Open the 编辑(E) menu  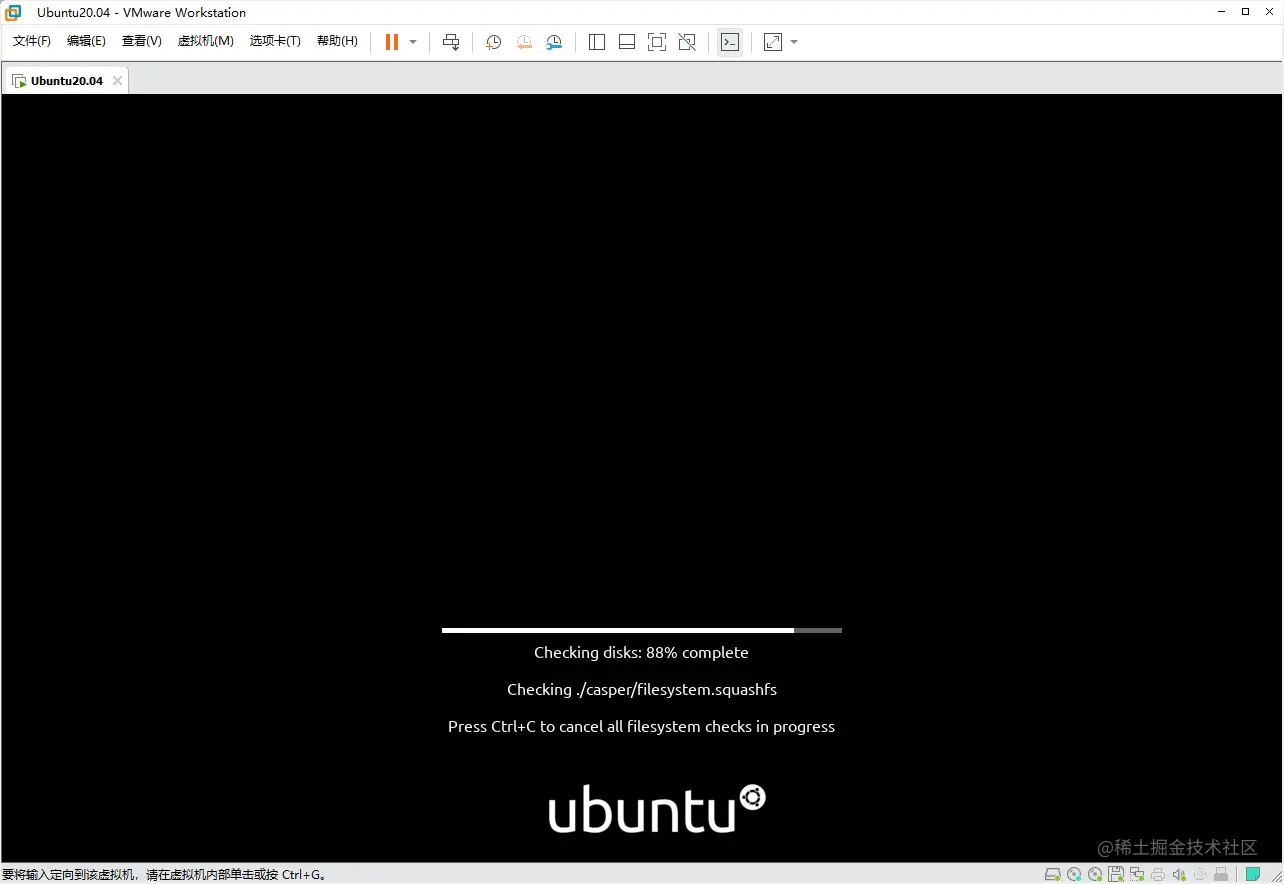(86, 41)
